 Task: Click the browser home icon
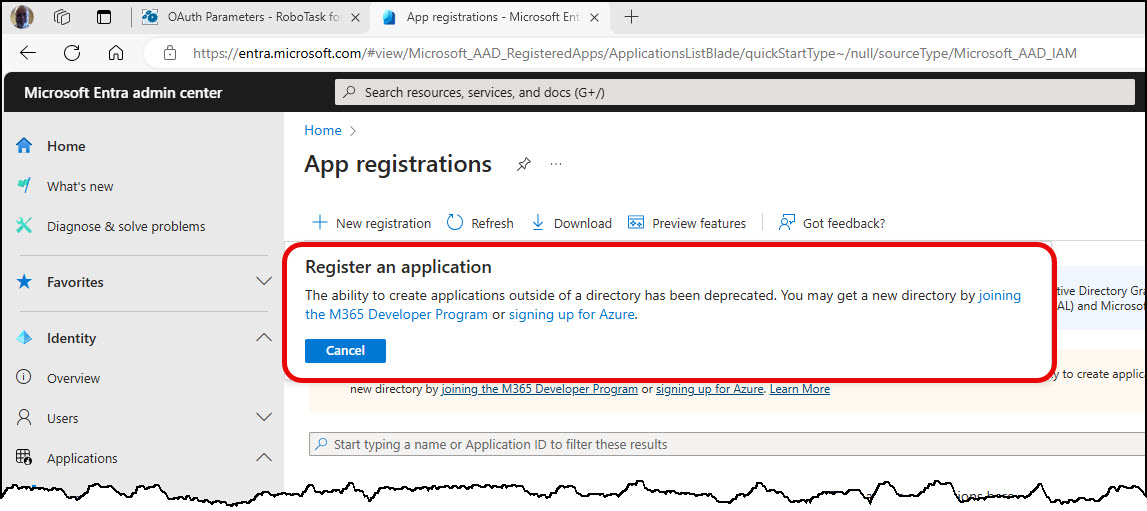[x=116, y=53]
